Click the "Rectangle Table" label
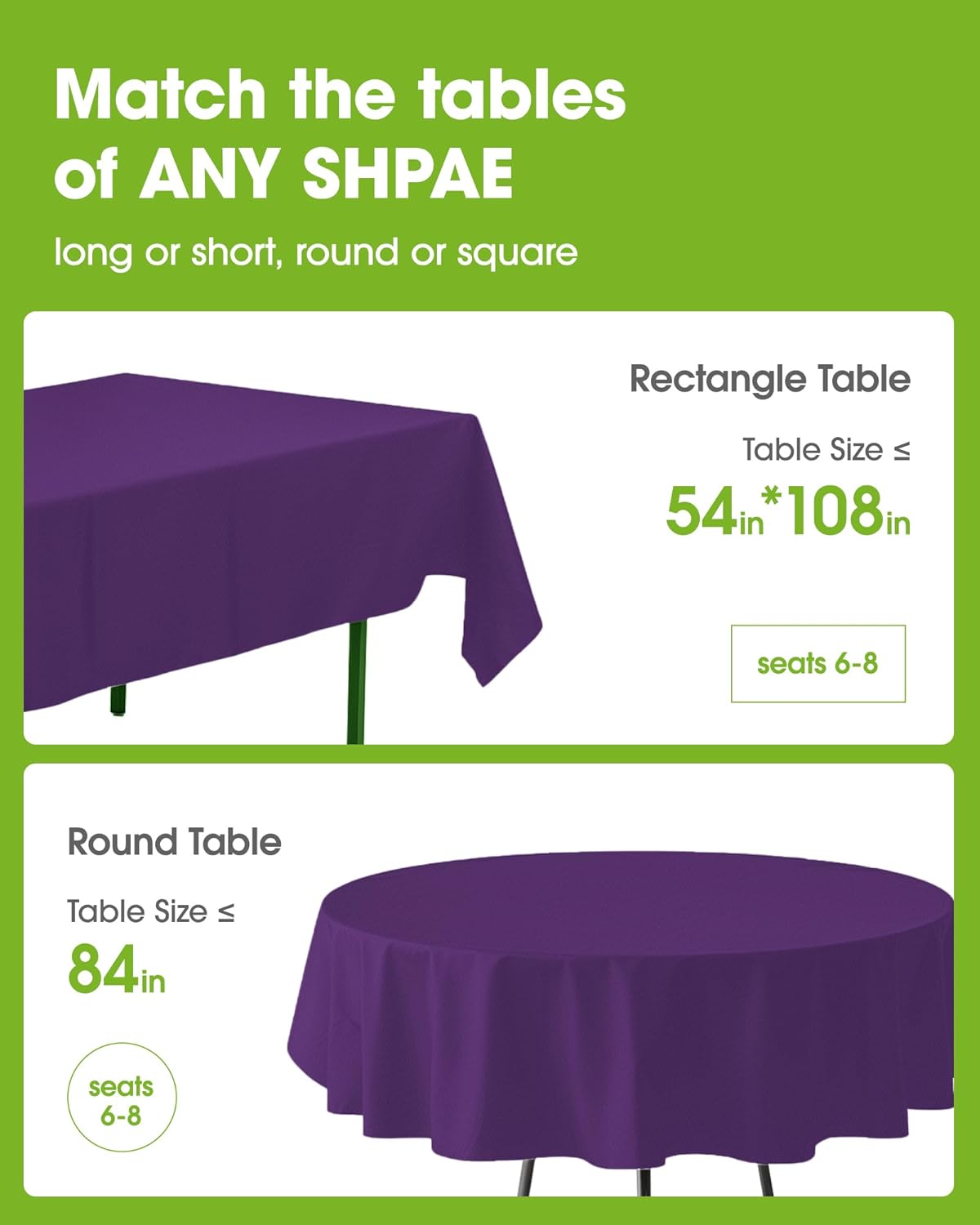The image size is (980, 1225). click(x=769, y=379)
